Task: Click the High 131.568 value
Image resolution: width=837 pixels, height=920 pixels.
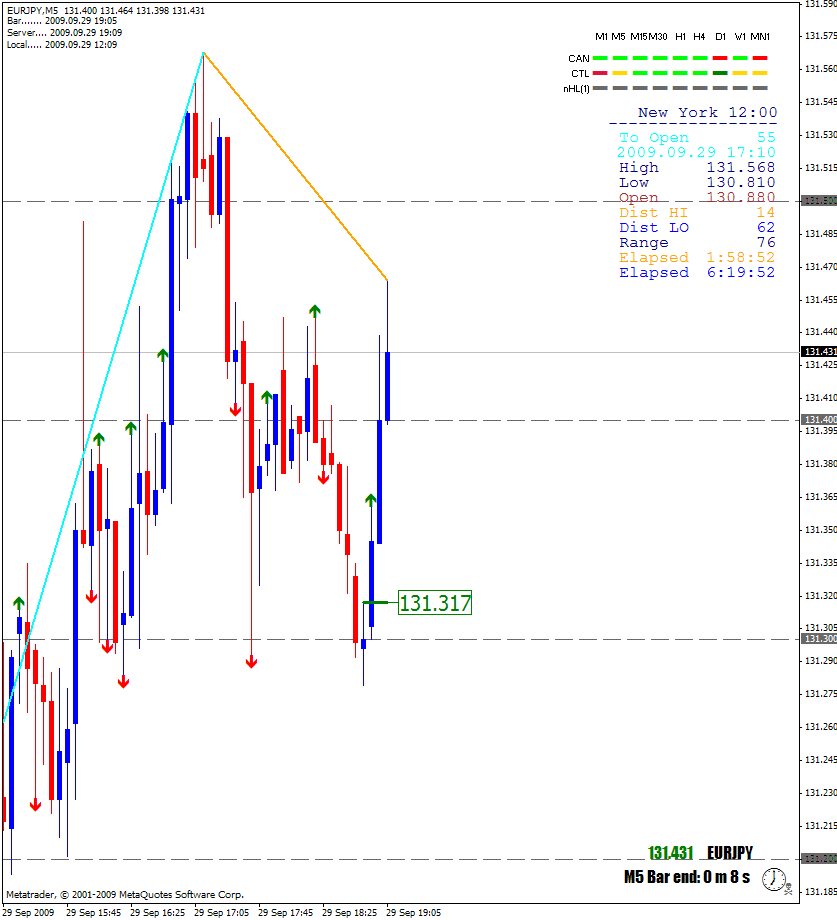Action: tap(740, 168)
